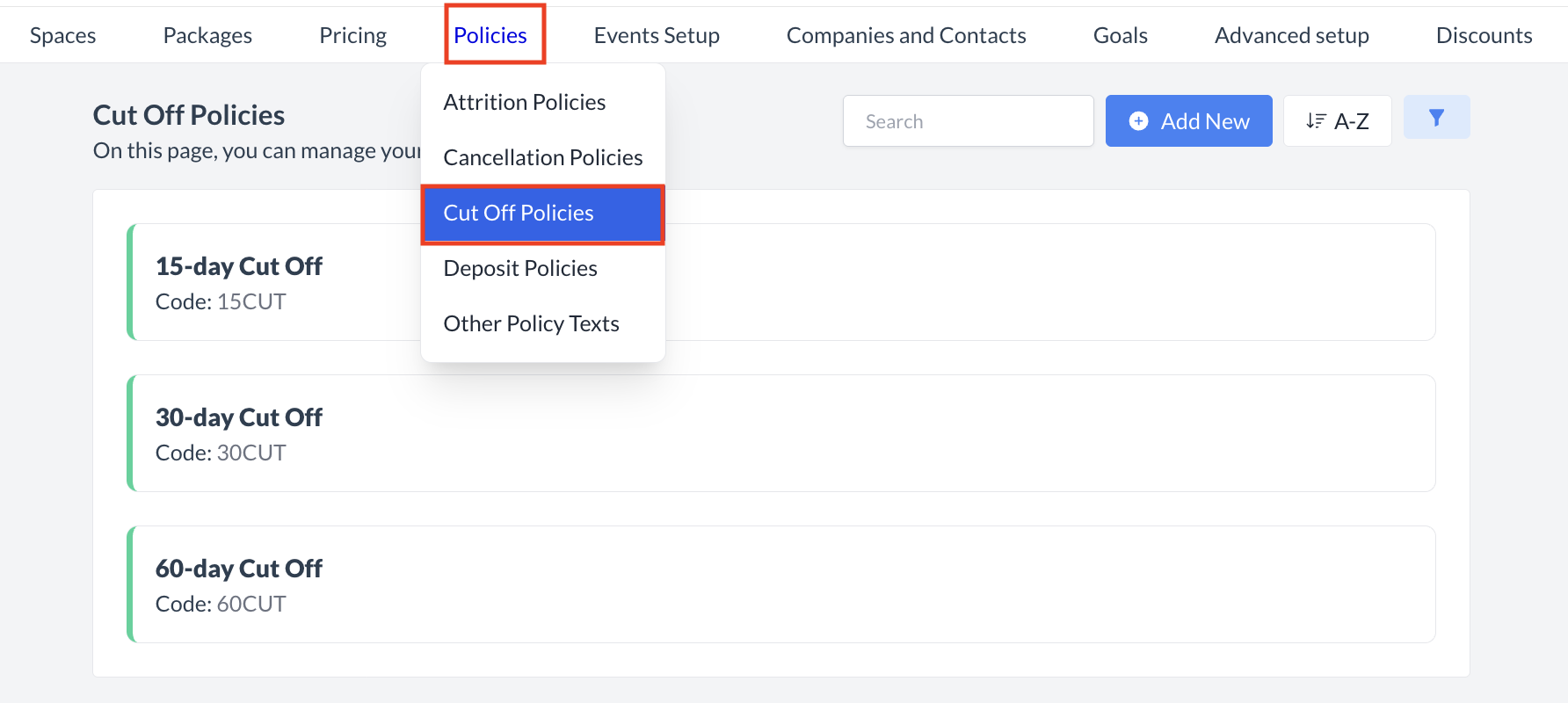The width and height of the screenshot is (1568, 703).
Task: Open the Spaces tab
Action: click(x=62, y=35)
